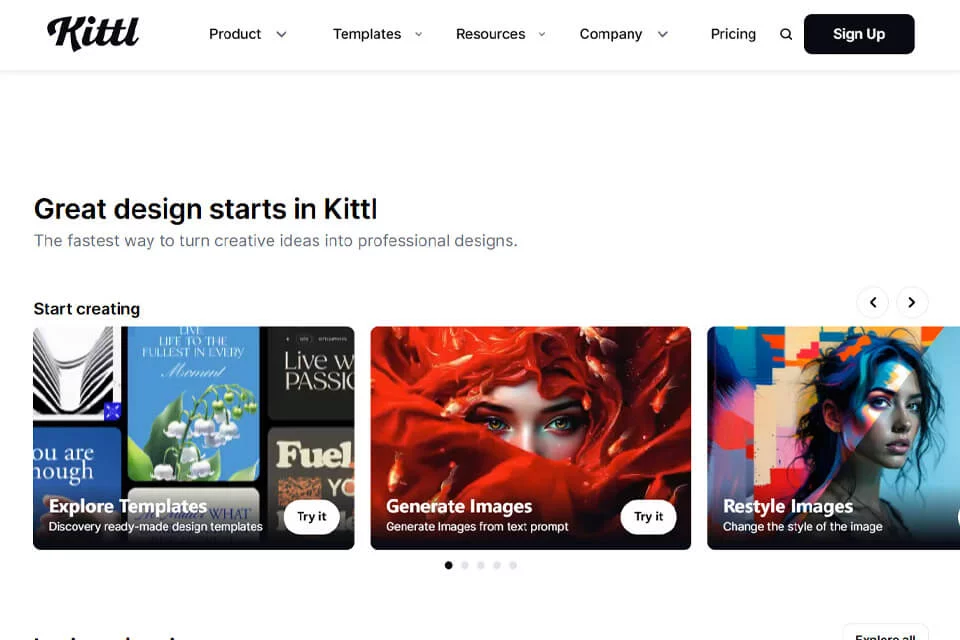Open the search magnifier icon
The image size is (960, 640).
[x=786, y=34]
